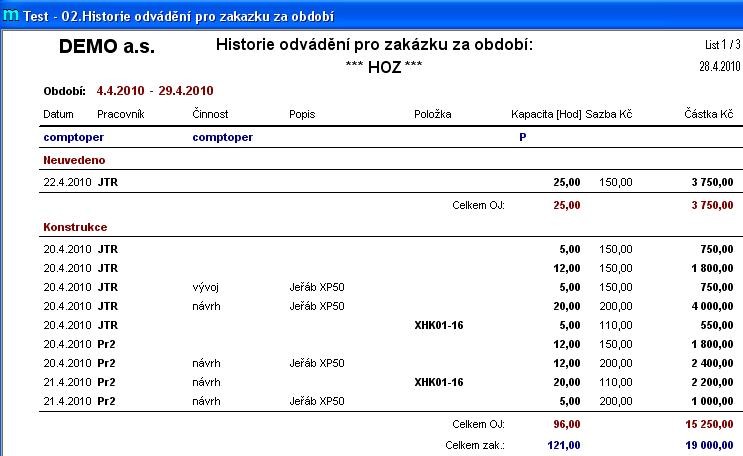743x456 pixels.
Task: Click the Kapacita [Hod] column header
Action: [545, 114]
